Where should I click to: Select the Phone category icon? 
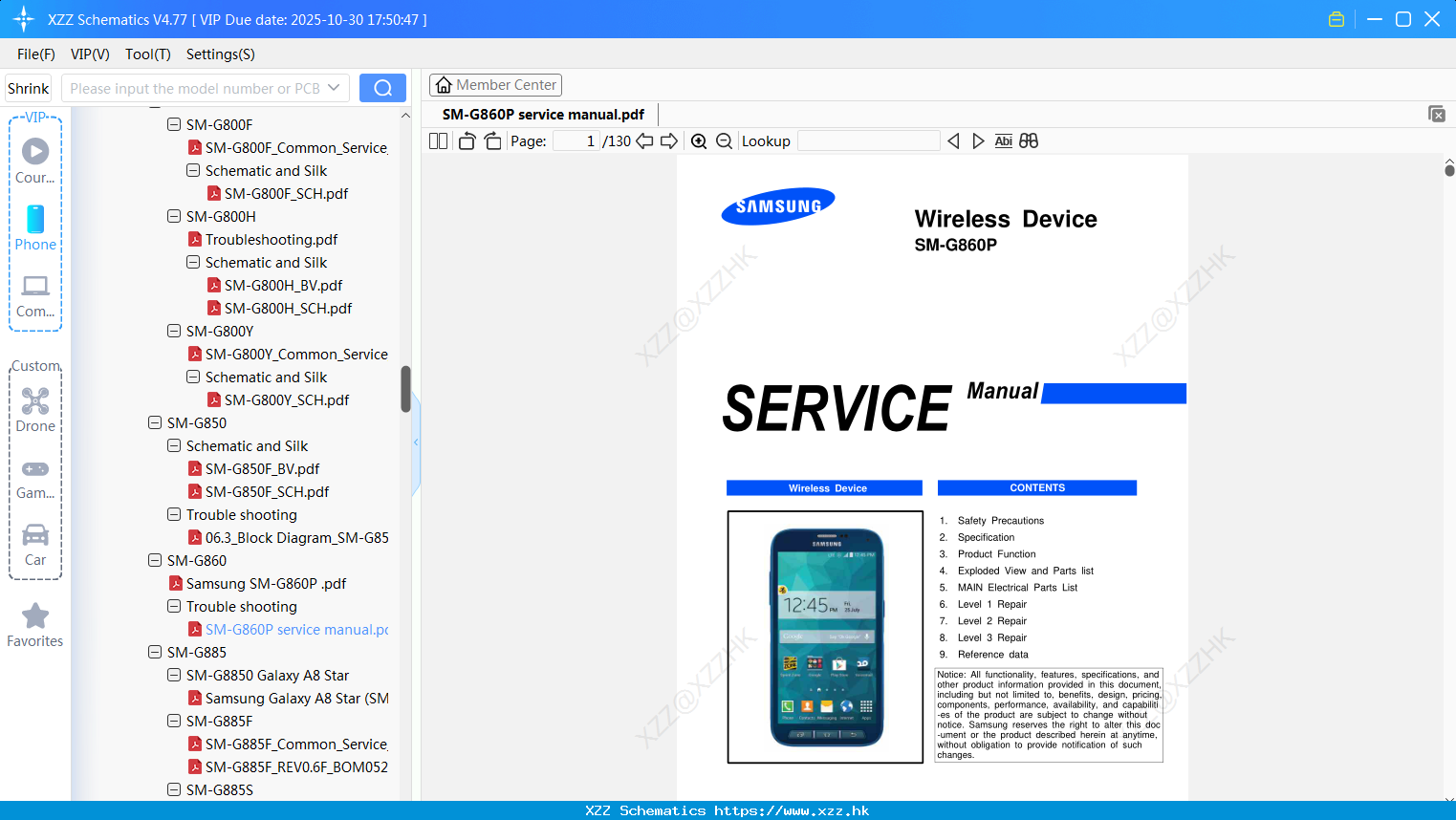35,228
